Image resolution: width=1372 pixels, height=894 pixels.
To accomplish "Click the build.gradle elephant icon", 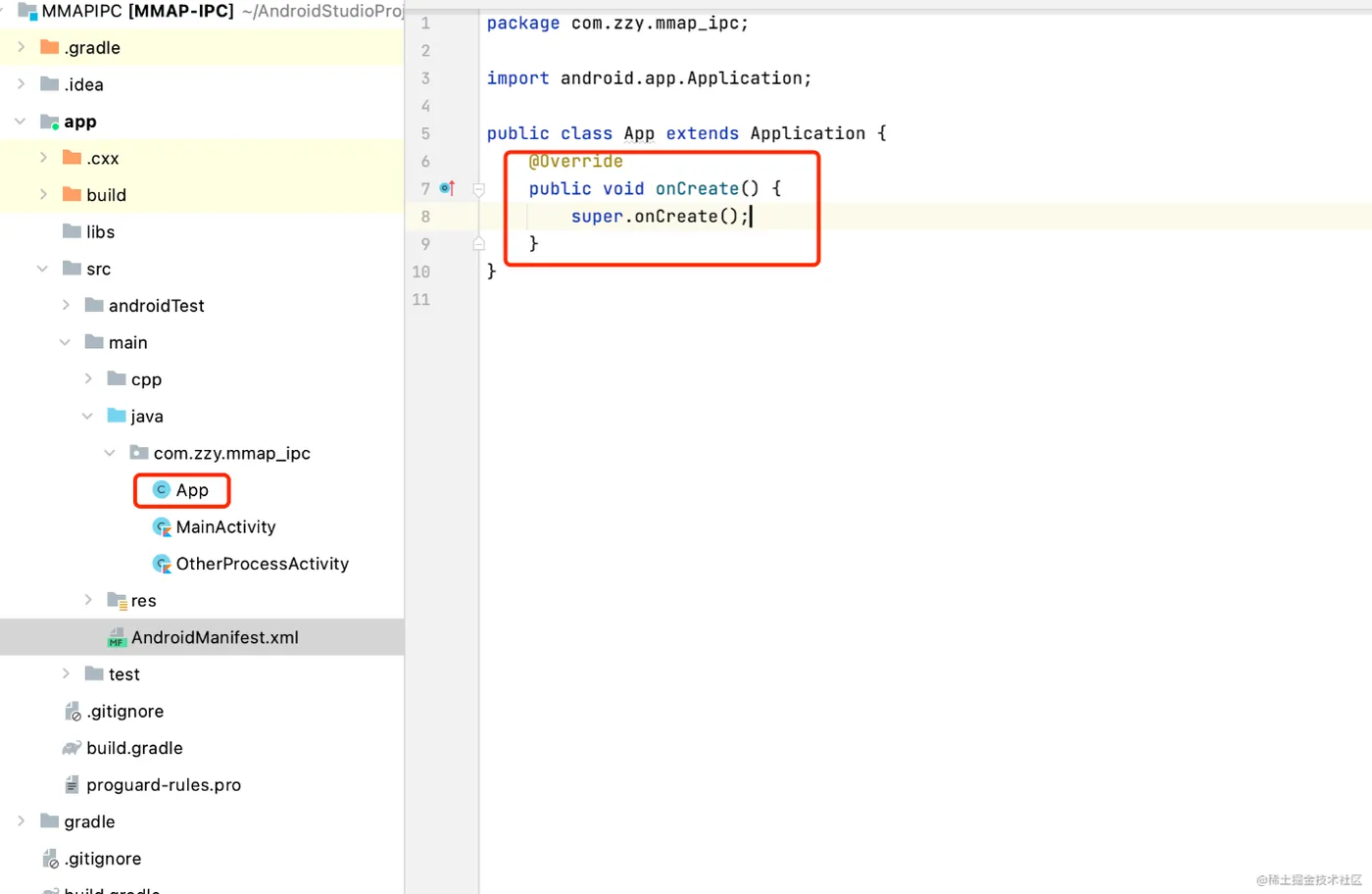I will (x=72, y=748).
